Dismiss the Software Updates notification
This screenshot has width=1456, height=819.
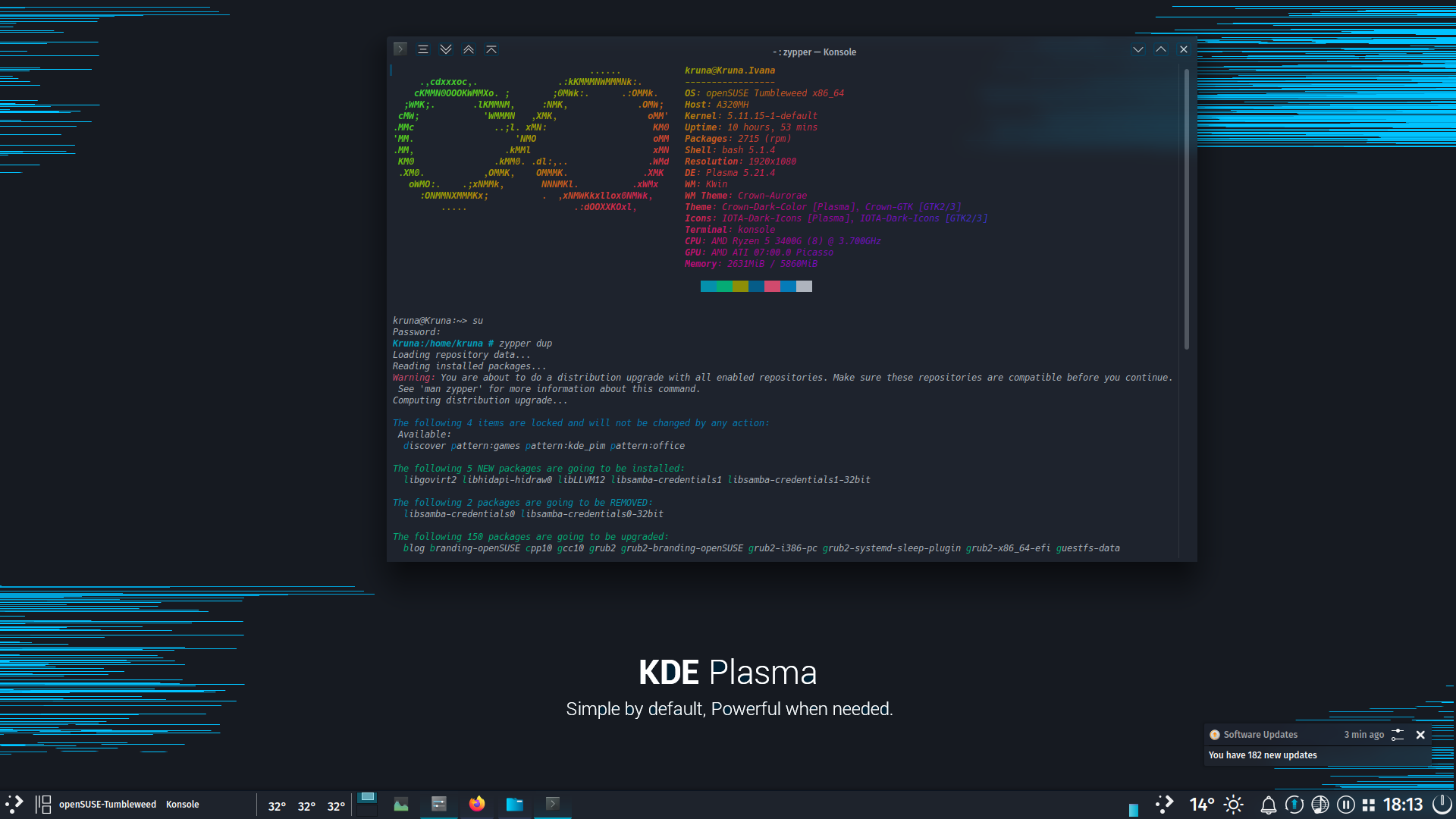point(1420,735)
